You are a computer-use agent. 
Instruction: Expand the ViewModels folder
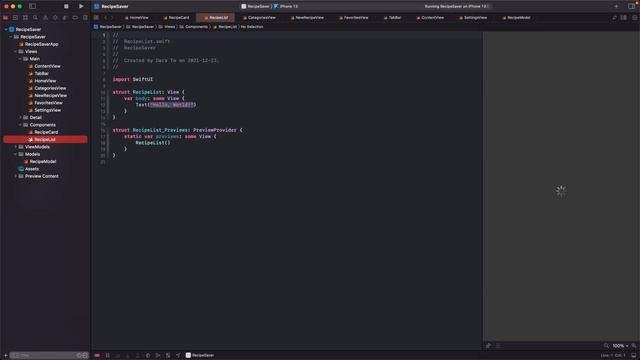16,147
